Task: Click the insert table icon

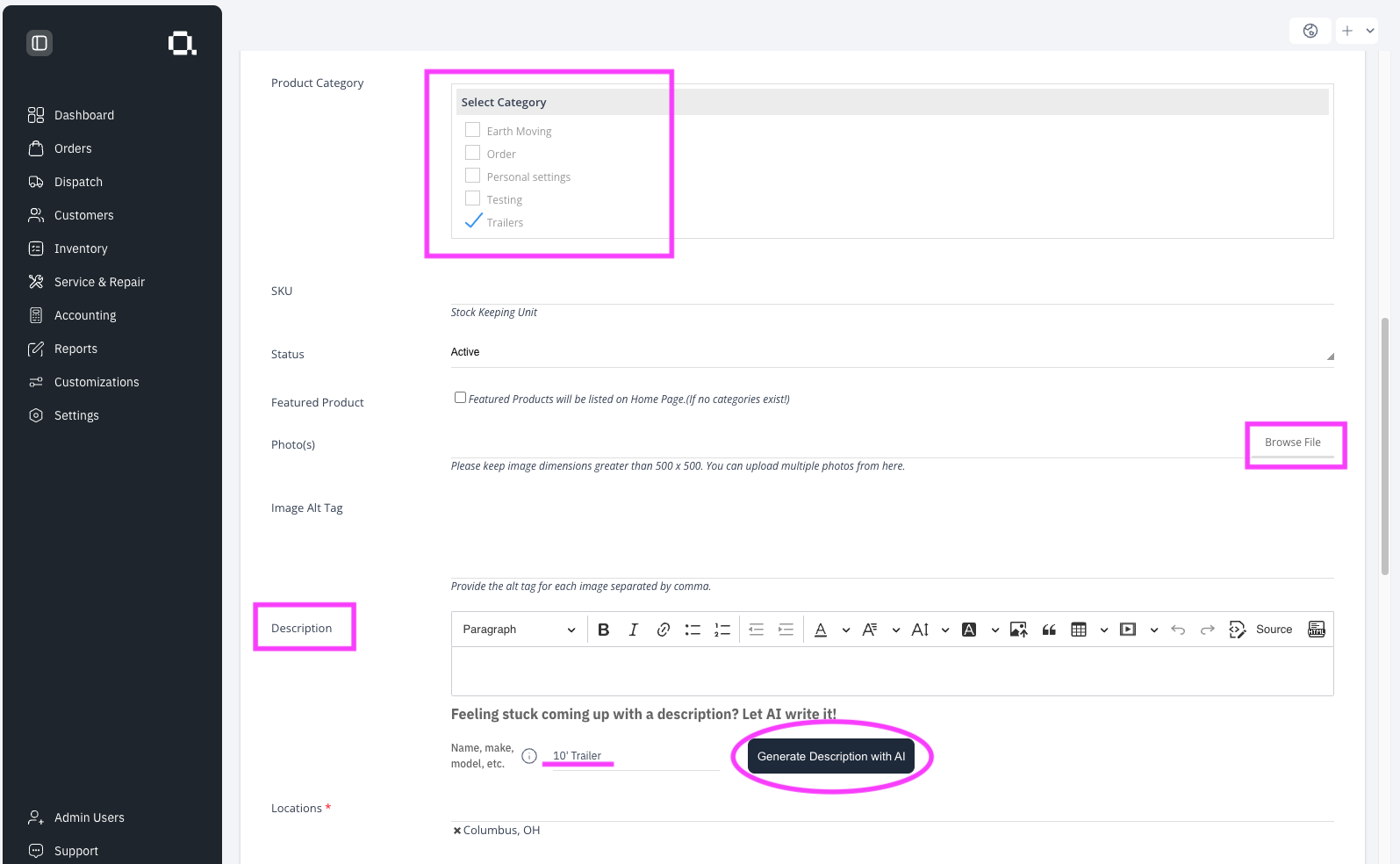Action: (x=1079, y=630)
